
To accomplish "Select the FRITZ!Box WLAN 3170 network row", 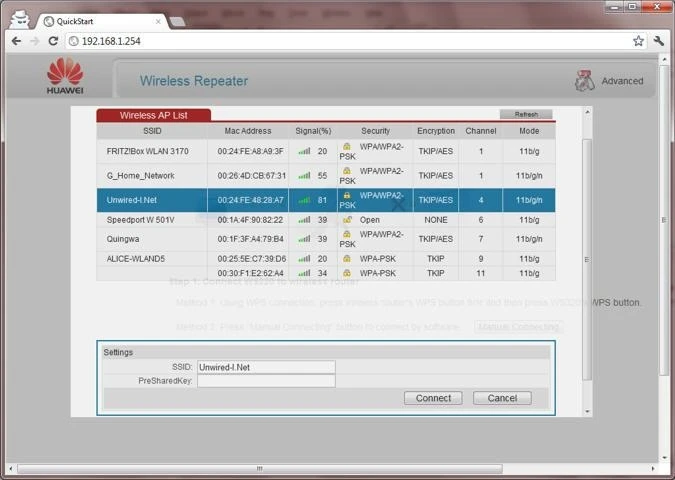I will 326,151.
